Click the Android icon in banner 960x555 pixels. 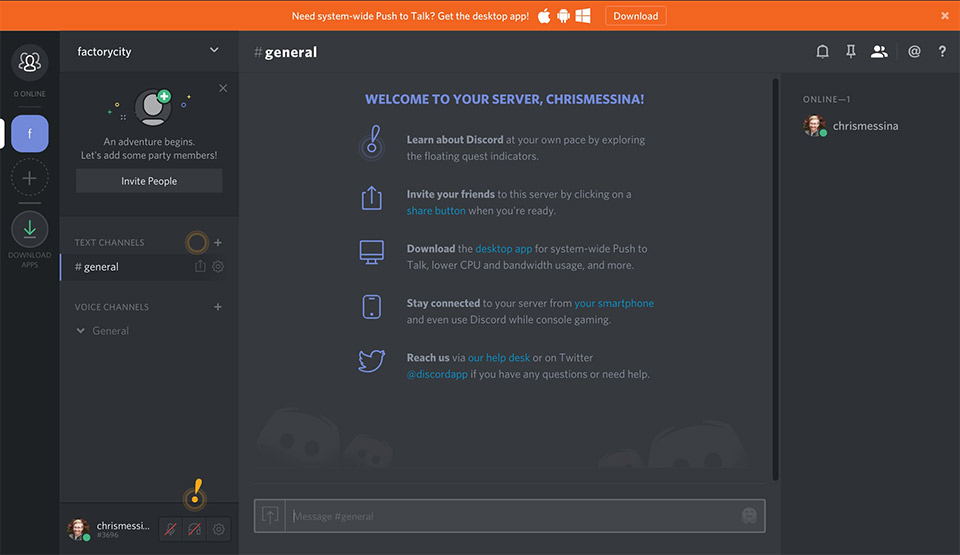point(563,16)
